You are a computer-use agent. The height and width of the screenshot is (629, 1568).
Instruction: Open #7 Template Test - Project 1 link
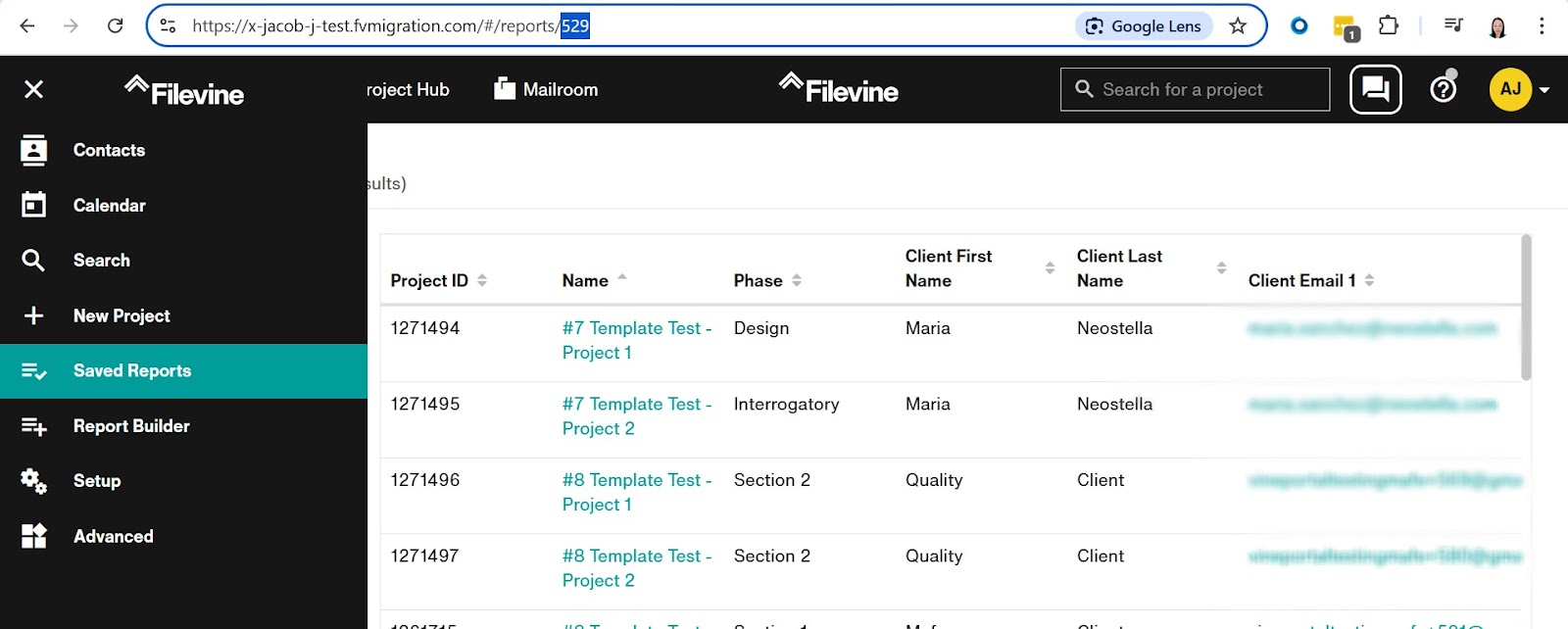637,340
